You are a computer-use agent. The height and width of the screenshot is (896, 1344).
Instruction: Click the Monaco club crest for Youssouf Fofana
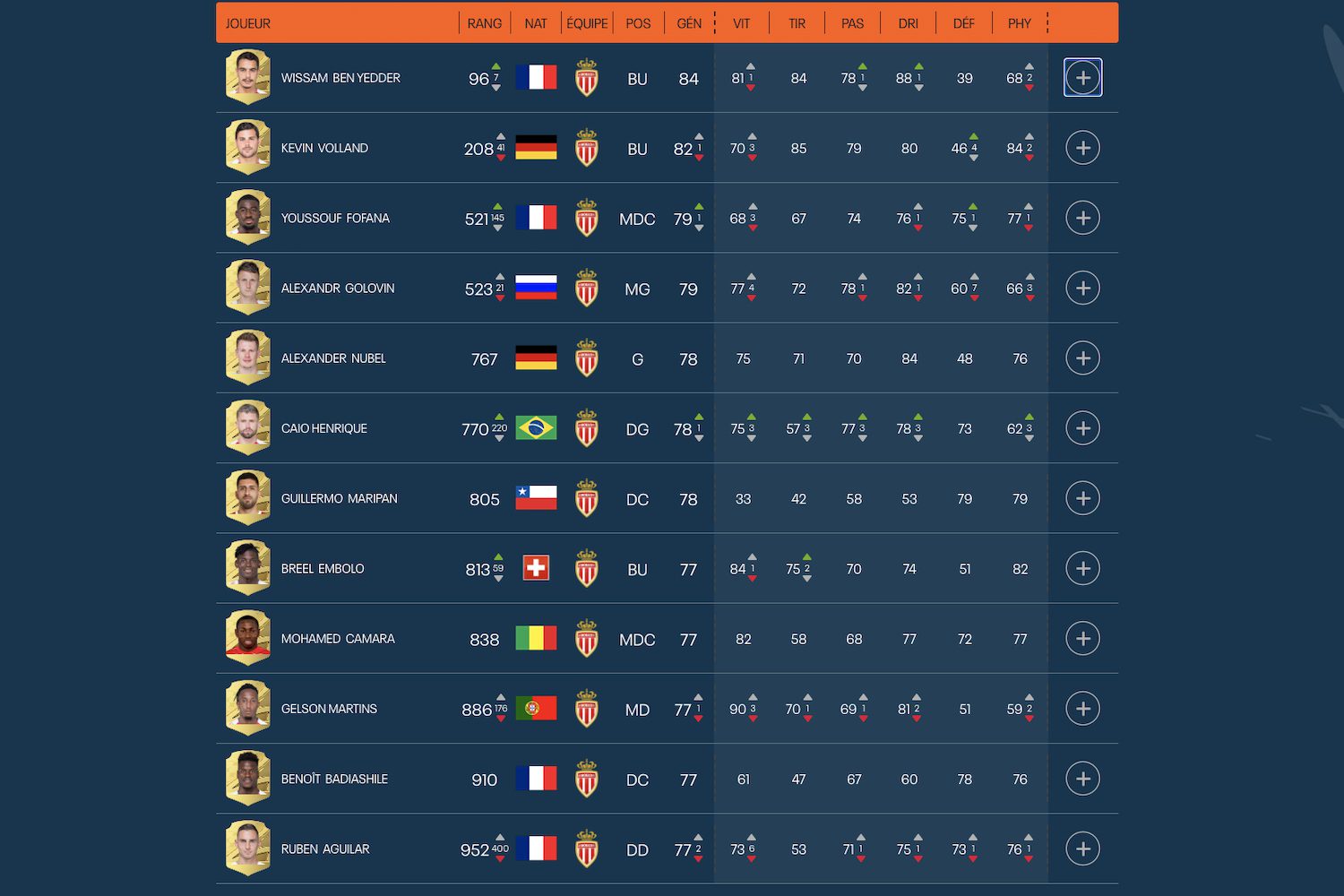click(x=587, y=218)
